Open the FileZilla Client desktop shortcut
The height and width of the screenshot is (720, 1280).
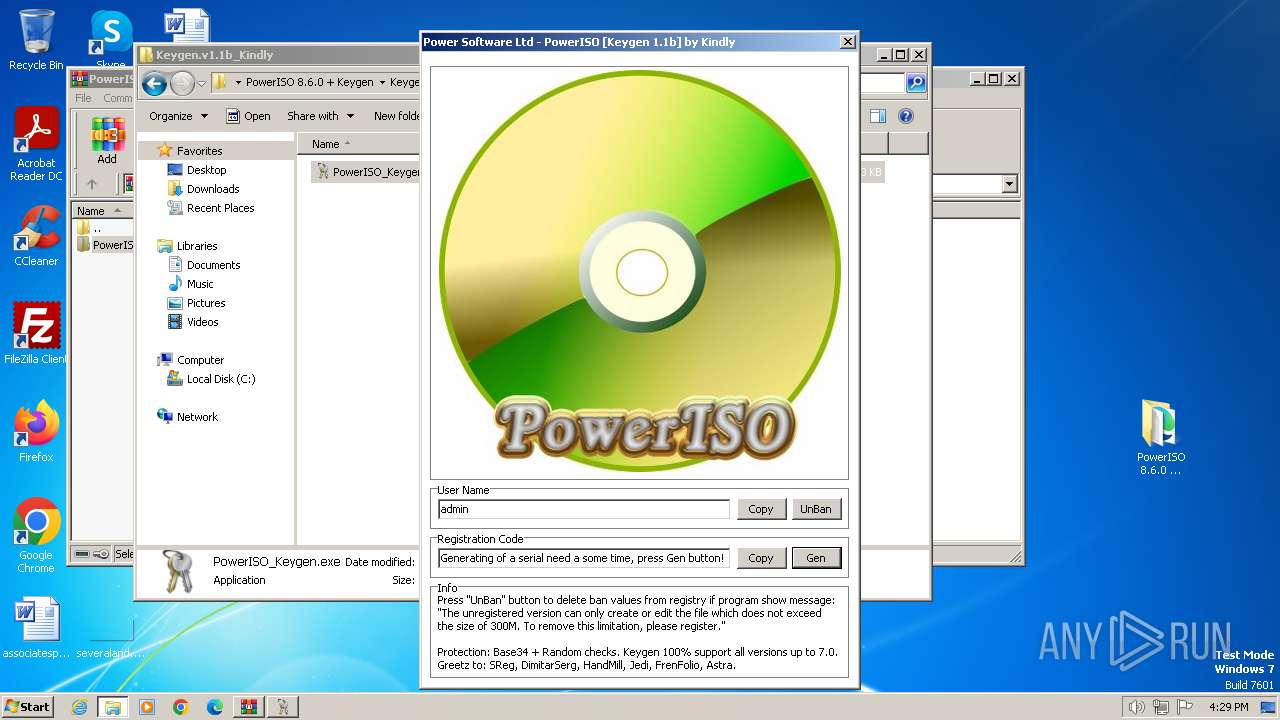point(36,334)
